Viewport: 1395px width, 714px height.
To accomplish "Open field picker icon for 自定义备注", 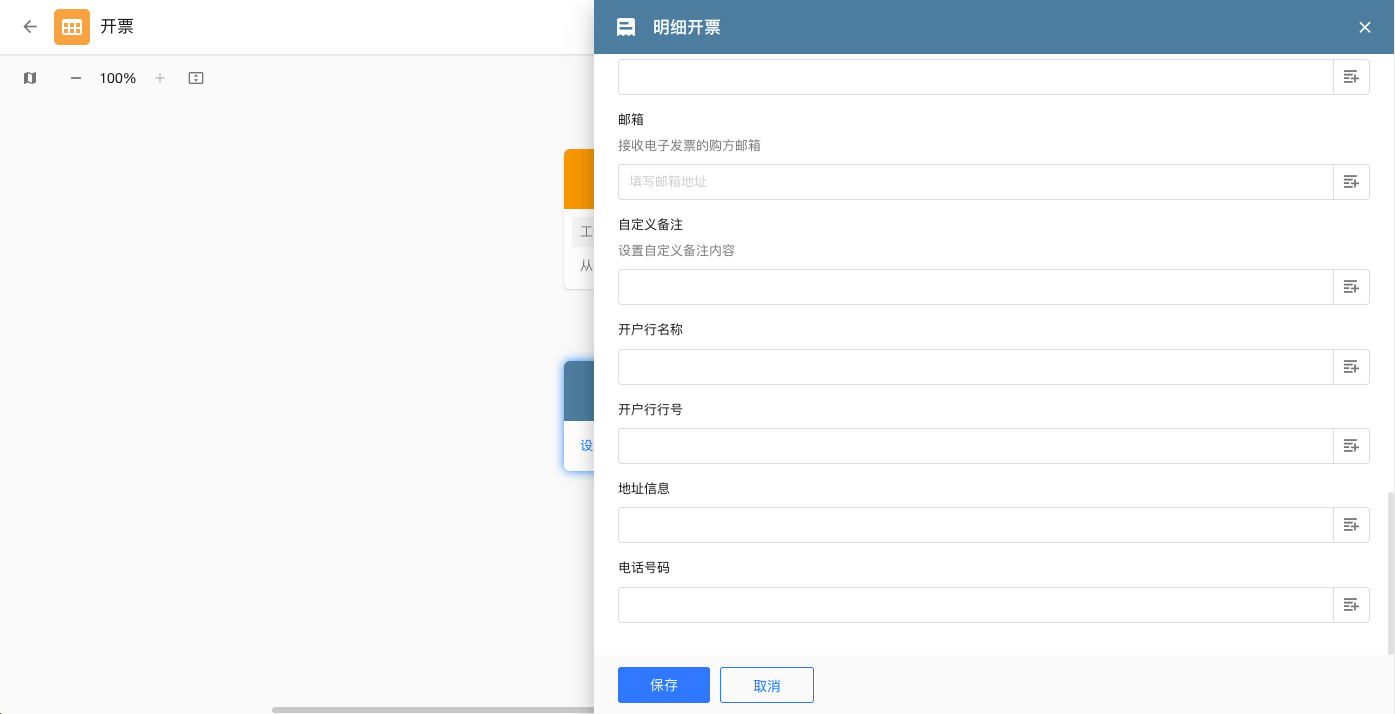I will tap(1351, 287).
